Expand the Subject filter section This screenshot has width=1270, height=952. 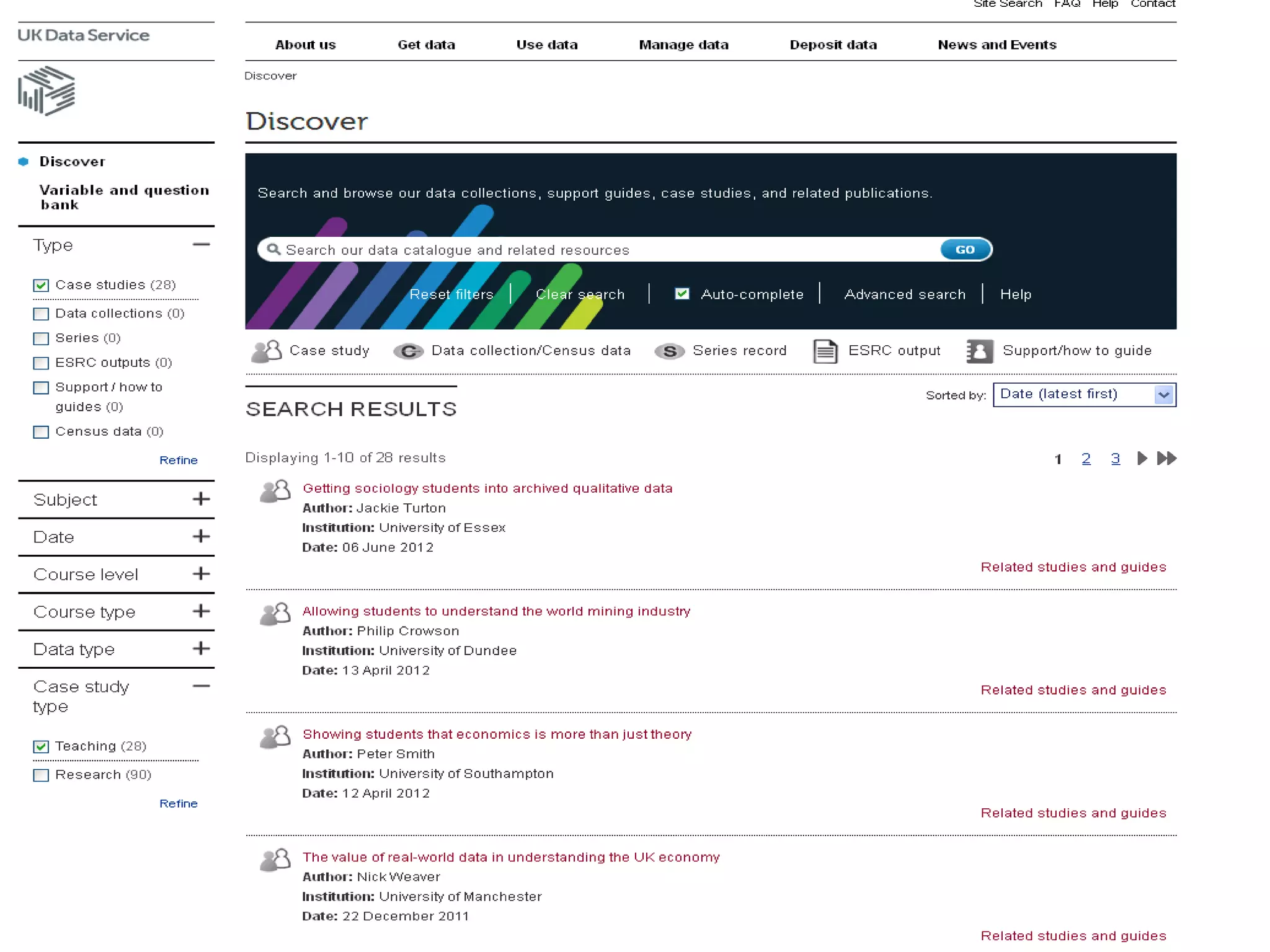click(x=200, y=499)
